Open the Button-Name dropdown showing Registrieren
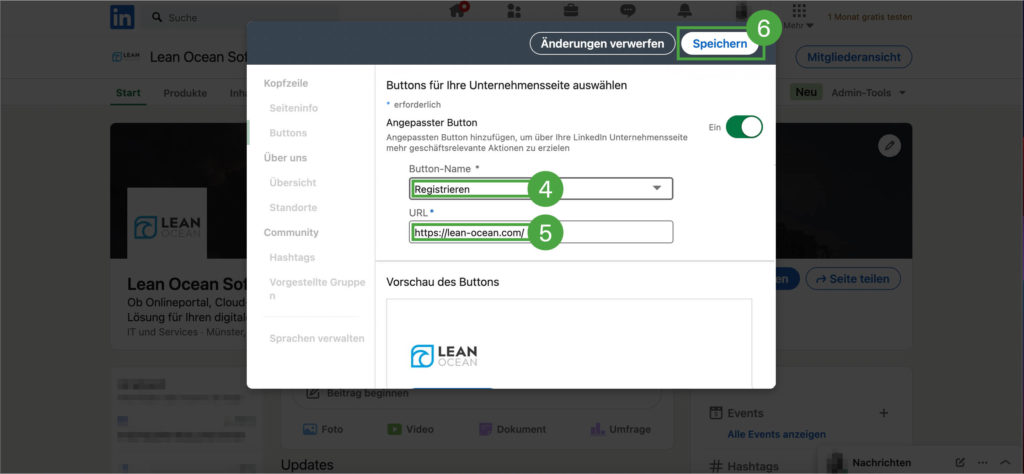Viewport: 1024px width, 474px height. (x=541, y=188)
